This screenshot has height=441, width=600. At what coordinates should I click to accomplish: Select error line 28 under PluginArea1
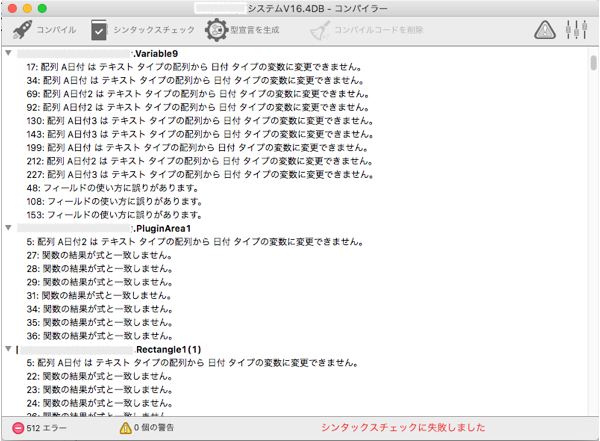point(99,269)
